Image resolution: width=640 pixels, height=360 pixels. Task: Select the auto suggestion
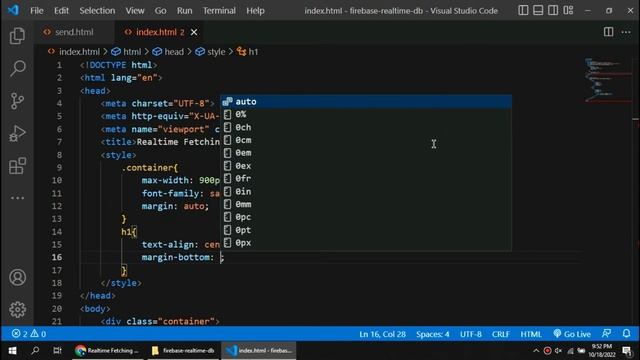pyautogui.click(x=366, y=102)
